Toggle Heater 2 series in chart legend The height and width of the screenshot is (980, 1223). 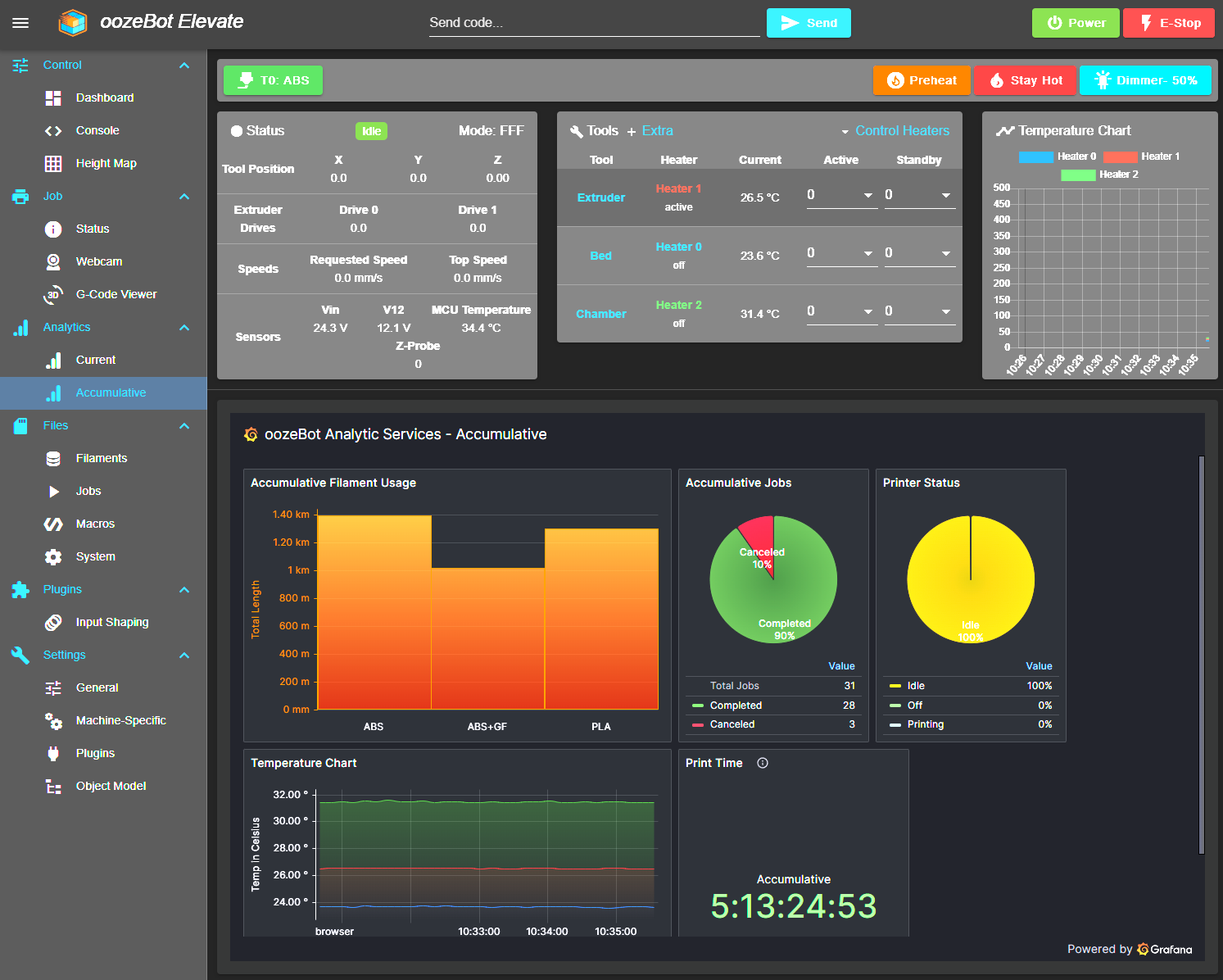point(1099,175)
